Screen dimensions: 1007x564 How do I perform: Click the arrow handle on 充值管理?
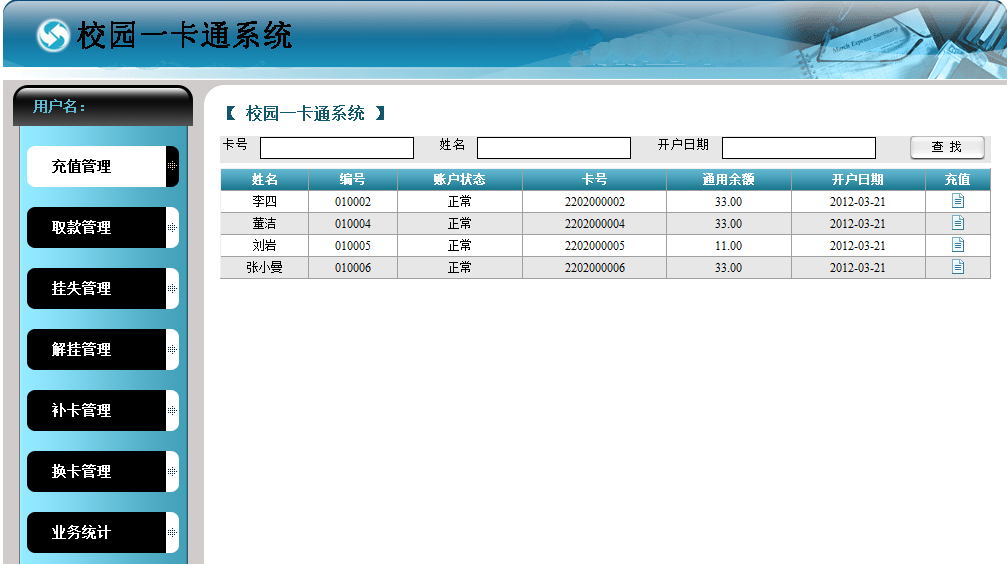pyautogui.click(x=172, y=166)
